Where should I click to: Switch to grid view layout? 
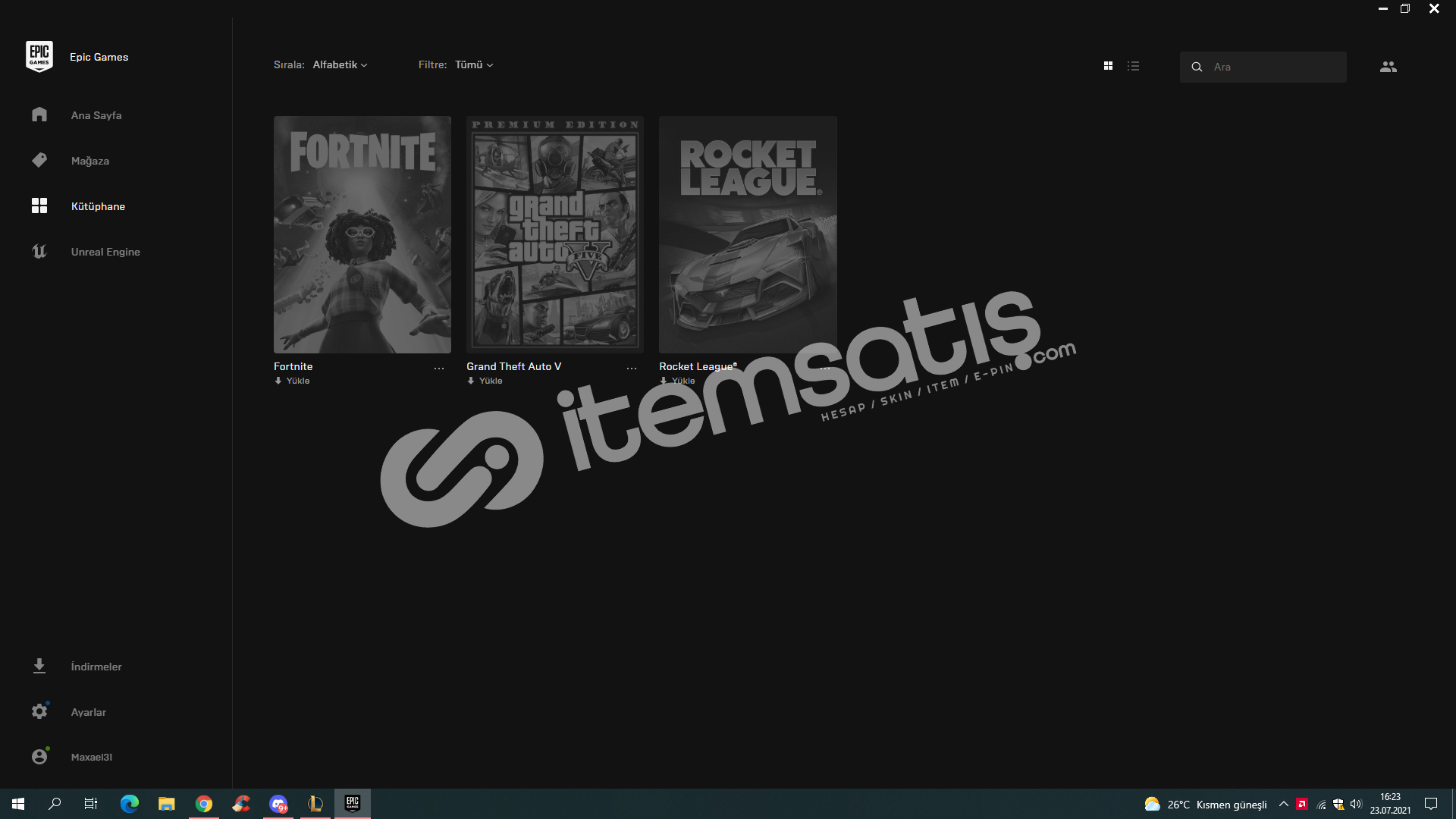1108,66
